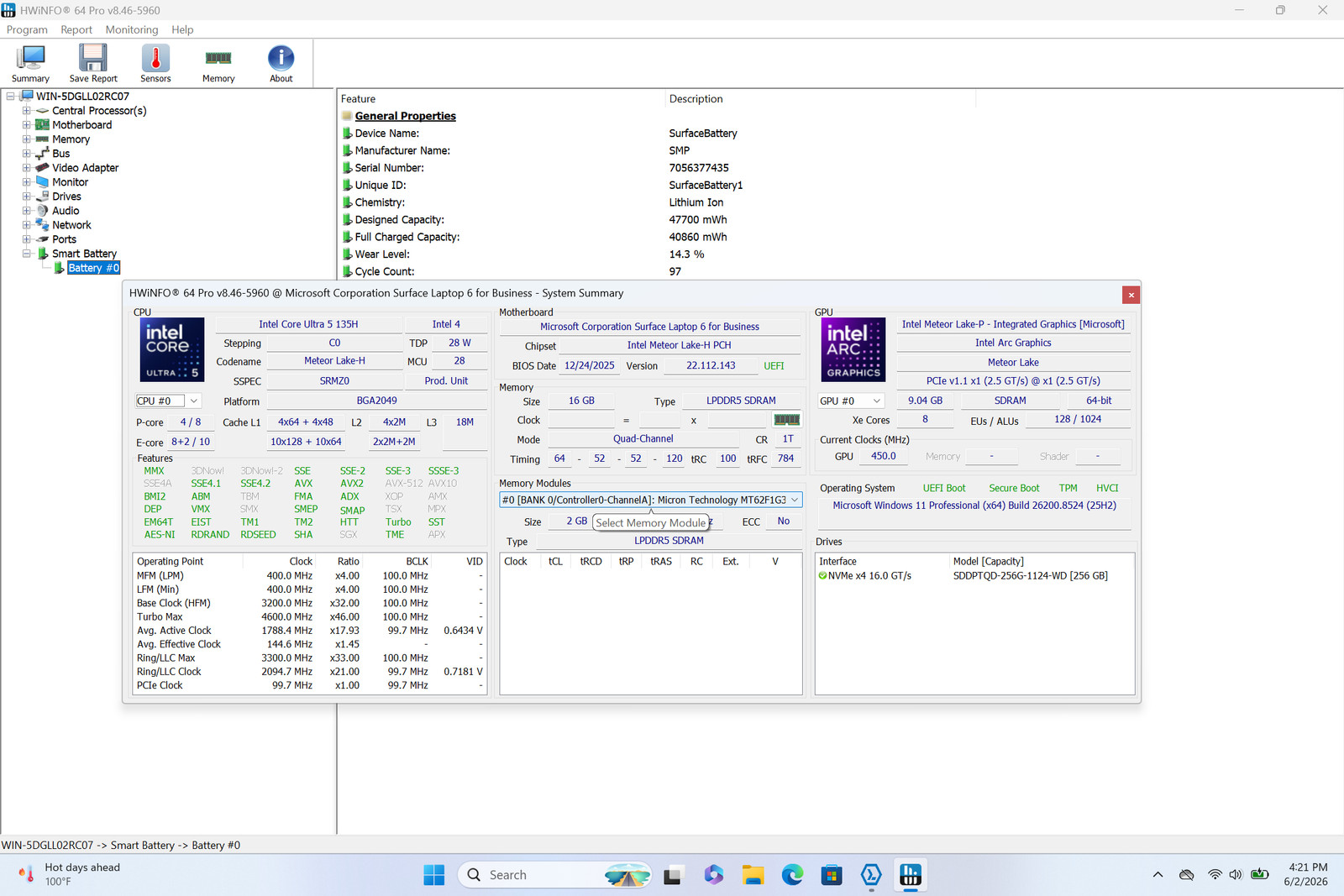Open the CPU #0 selector dropdown

click(x=169, y=401)
